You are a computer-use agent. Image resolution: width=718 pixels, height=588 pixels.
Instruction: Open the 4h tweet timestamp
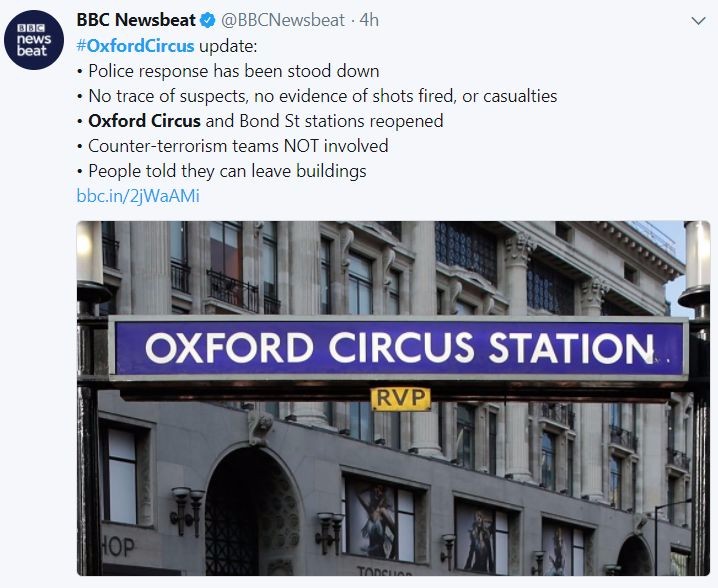369,20
